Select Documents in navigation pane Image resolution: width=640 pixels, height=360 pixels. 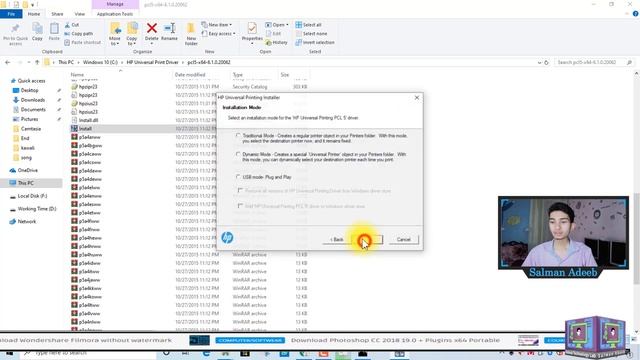pyautogui.click(x=33, y=110)
